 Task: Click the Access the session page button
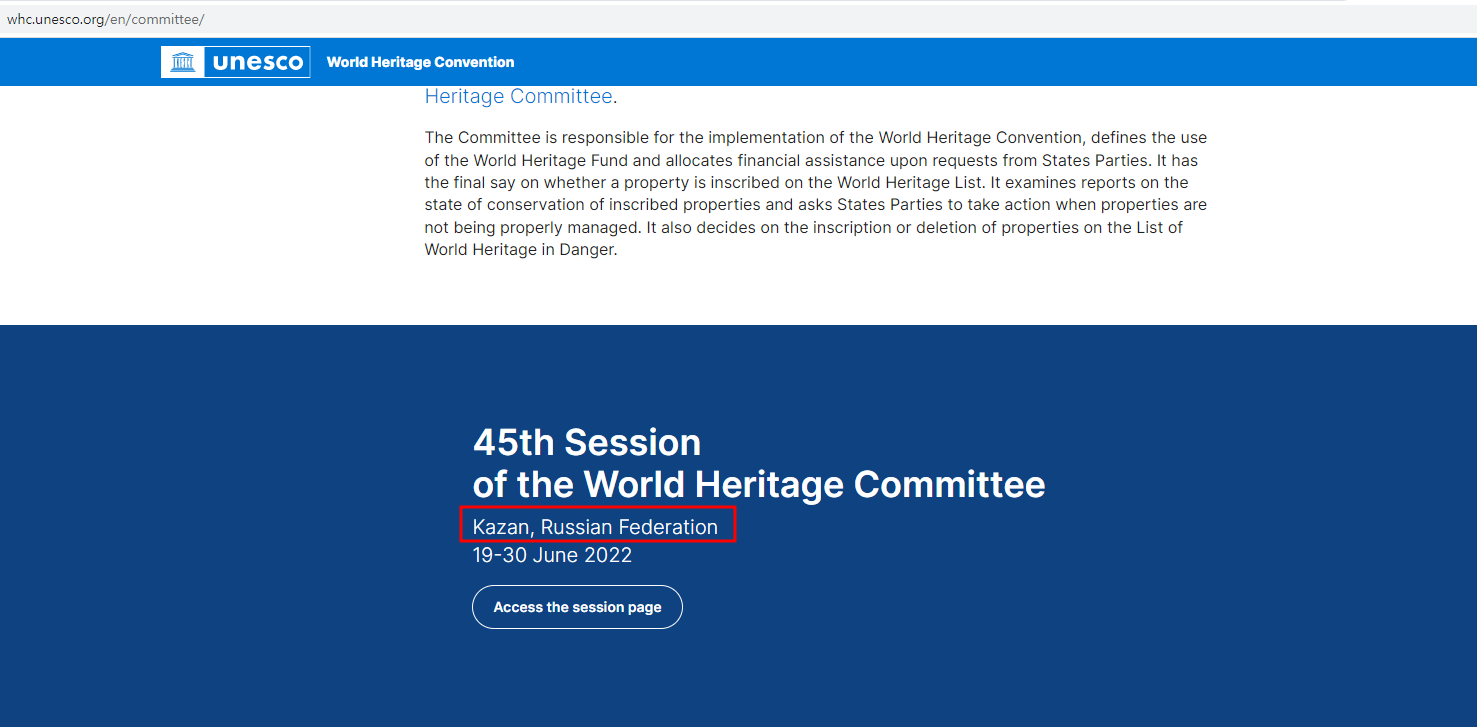coord(577,607)
